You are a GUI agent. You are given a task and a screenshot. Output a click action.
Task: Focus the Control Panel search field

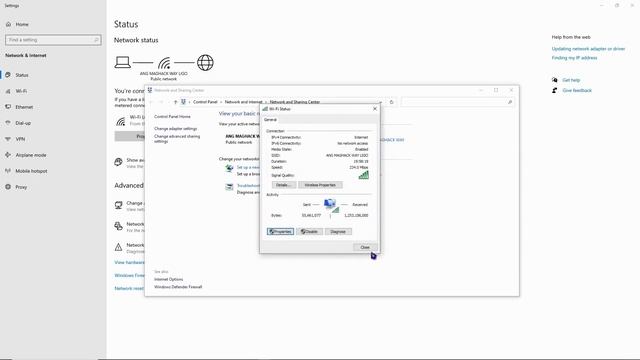[x=457, y=102]
